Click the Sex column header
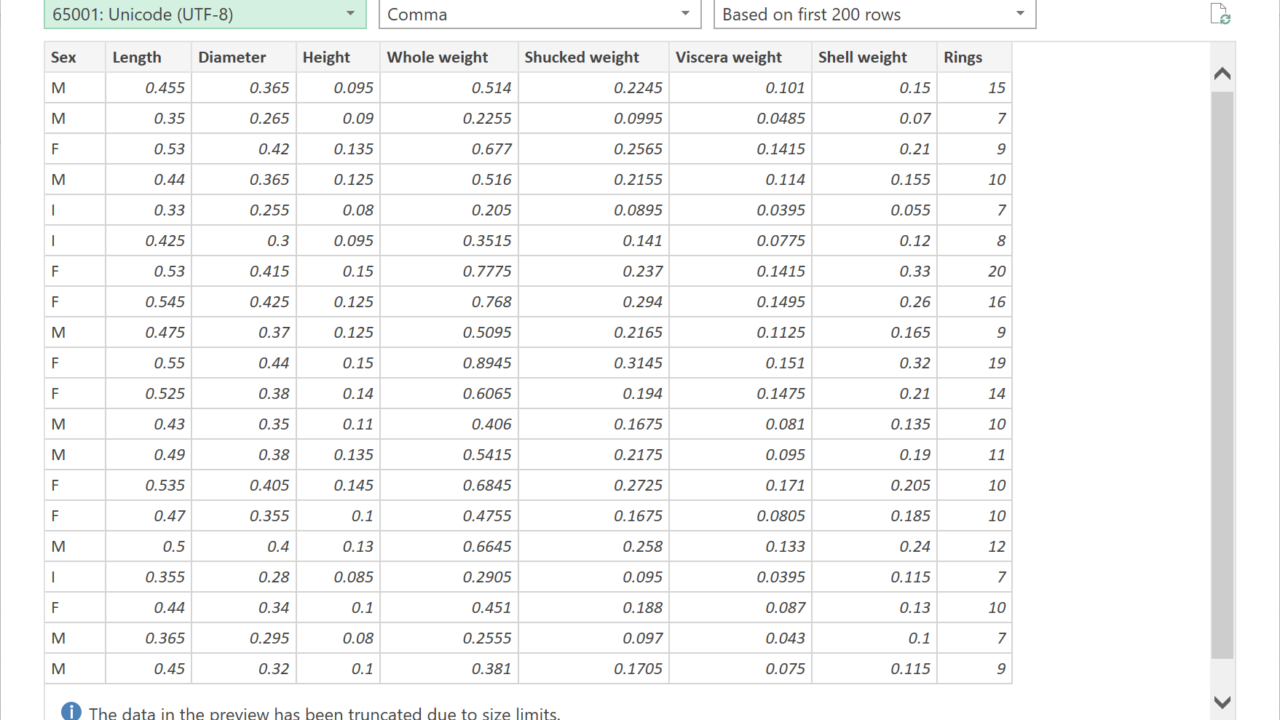The width and height of the screenshot is (1280, 720). 75,57
